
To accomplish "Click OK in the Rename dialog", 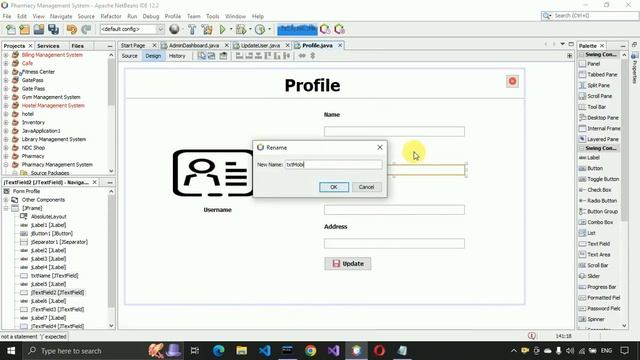I will pos(333,187).
